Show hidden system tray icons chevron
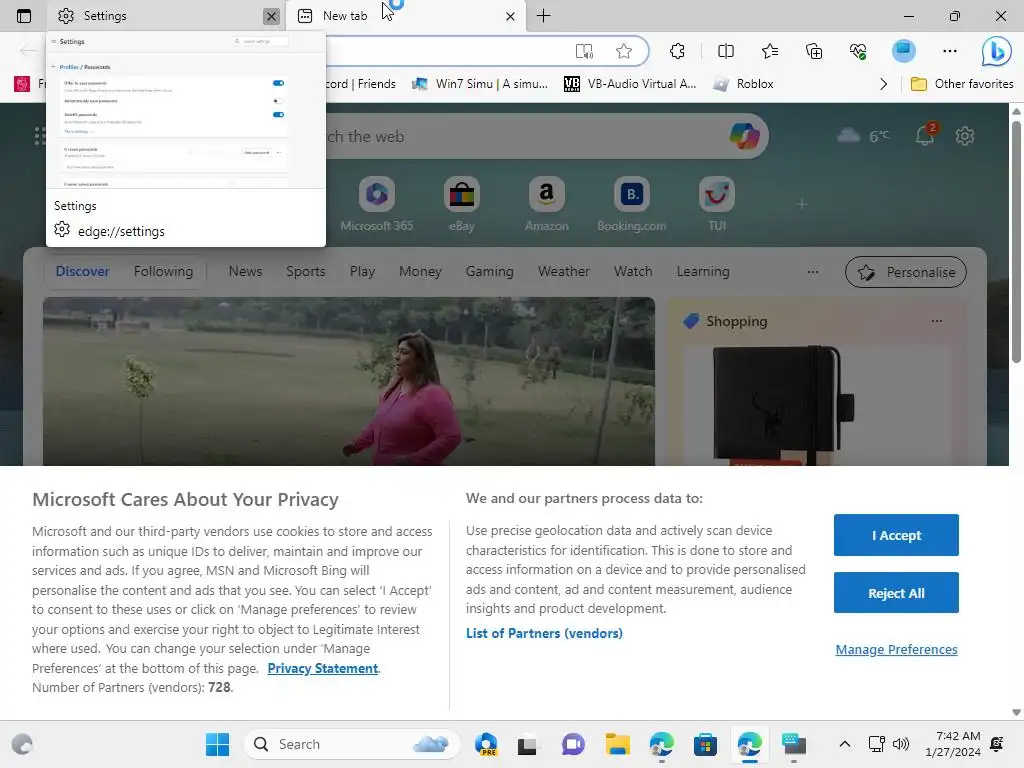This screenshot has height=768, width=1024. [x=844, y=744]
